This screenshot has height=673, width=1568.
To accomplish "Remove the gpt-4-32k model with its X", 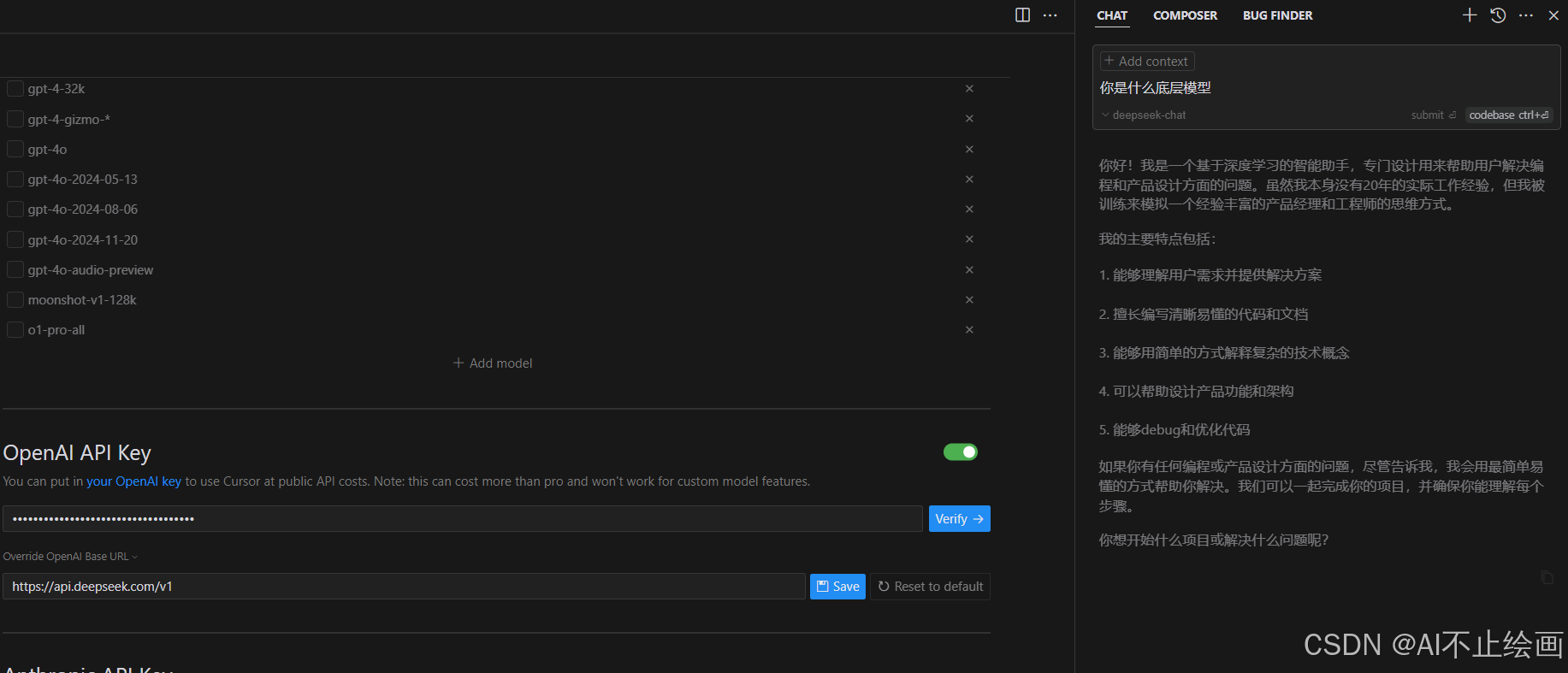I will pos(969,89).
